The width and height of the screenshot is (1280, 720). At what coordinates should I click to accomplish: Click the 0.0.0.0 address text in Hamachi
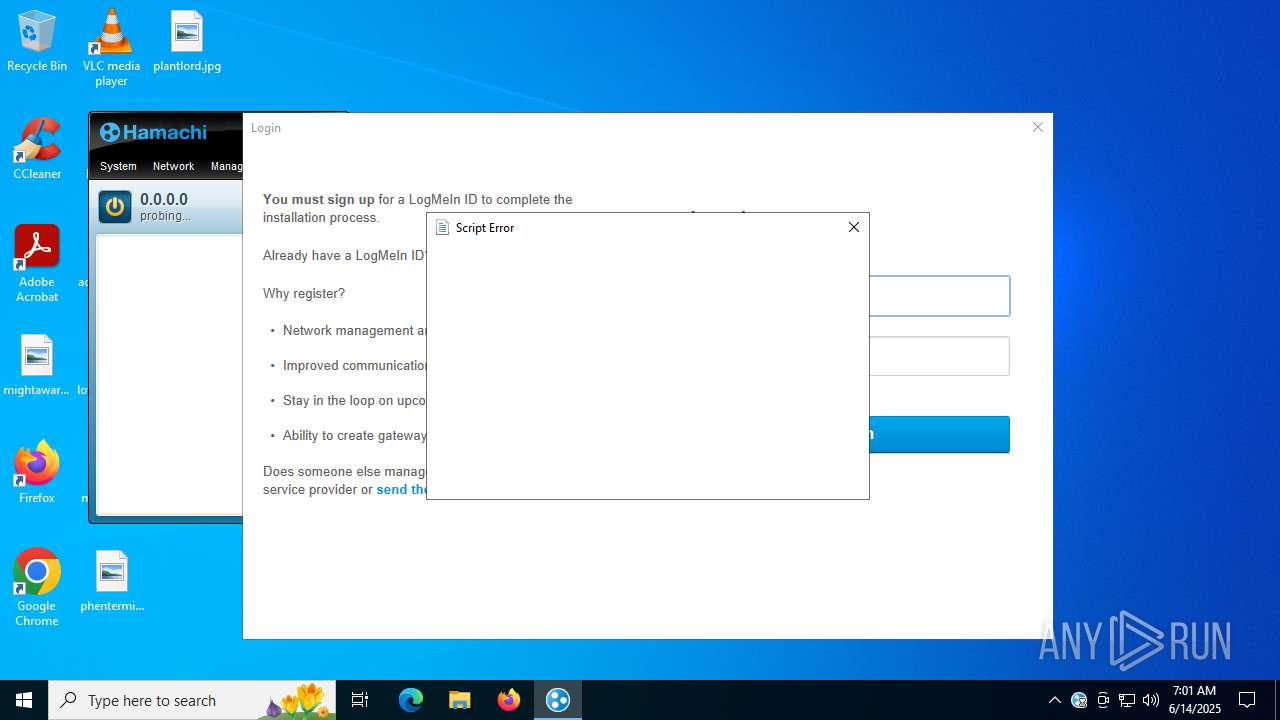tap(164, 199)
